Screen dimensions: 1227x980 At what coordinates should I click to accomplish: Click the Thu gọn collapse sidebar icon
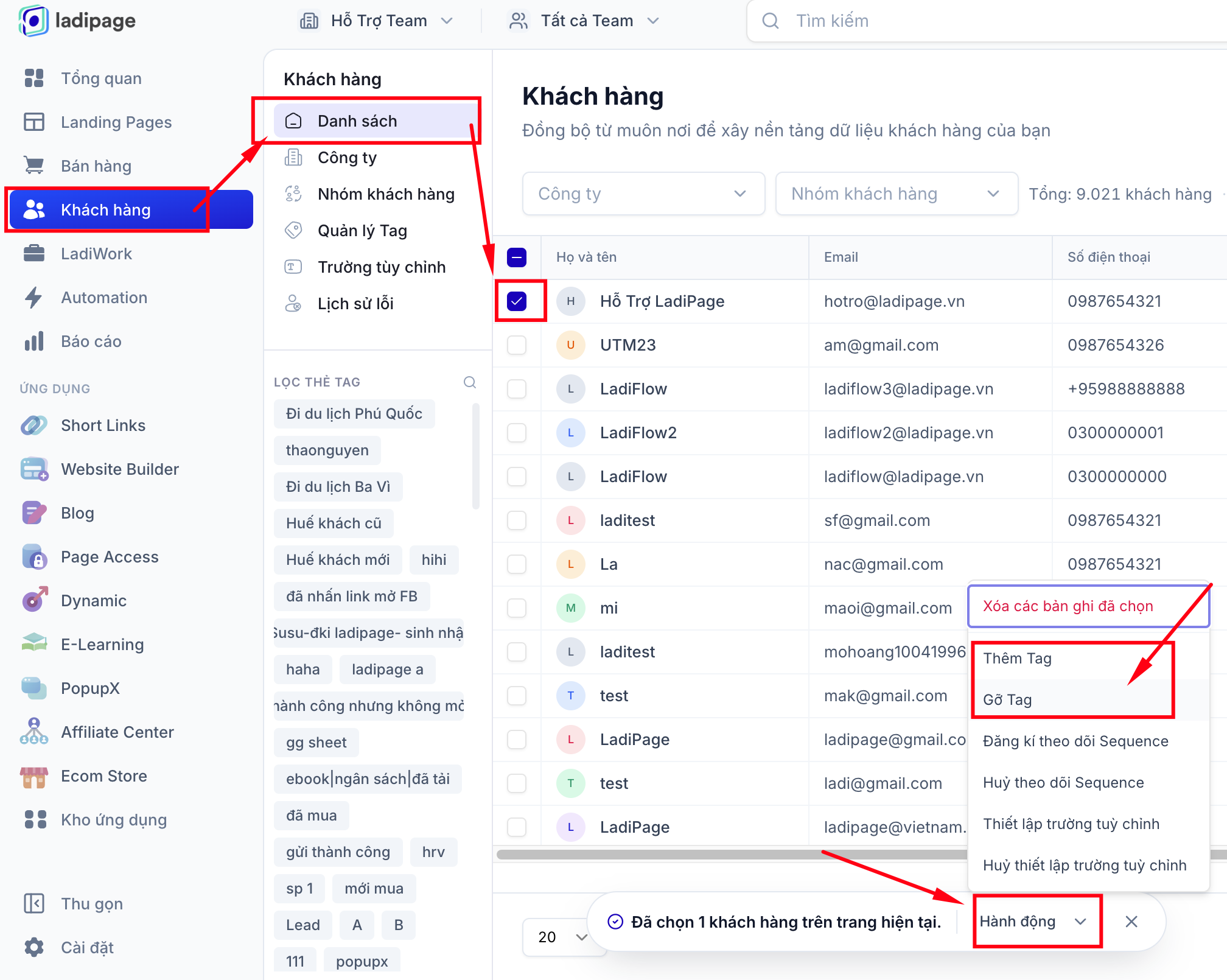coord(34,904)
